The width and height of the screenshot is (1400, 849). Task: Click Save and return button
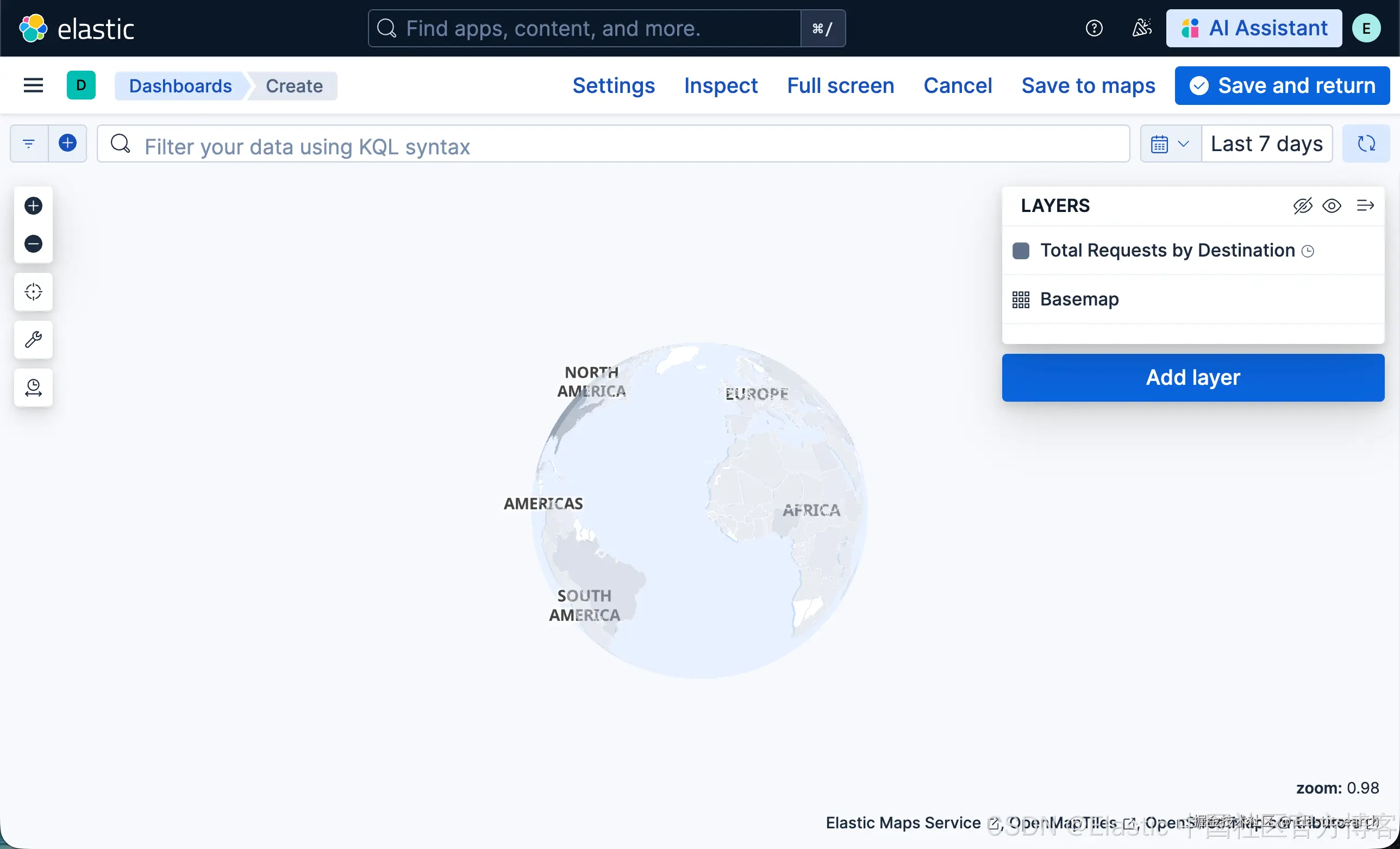click(x=1282, y=86)
